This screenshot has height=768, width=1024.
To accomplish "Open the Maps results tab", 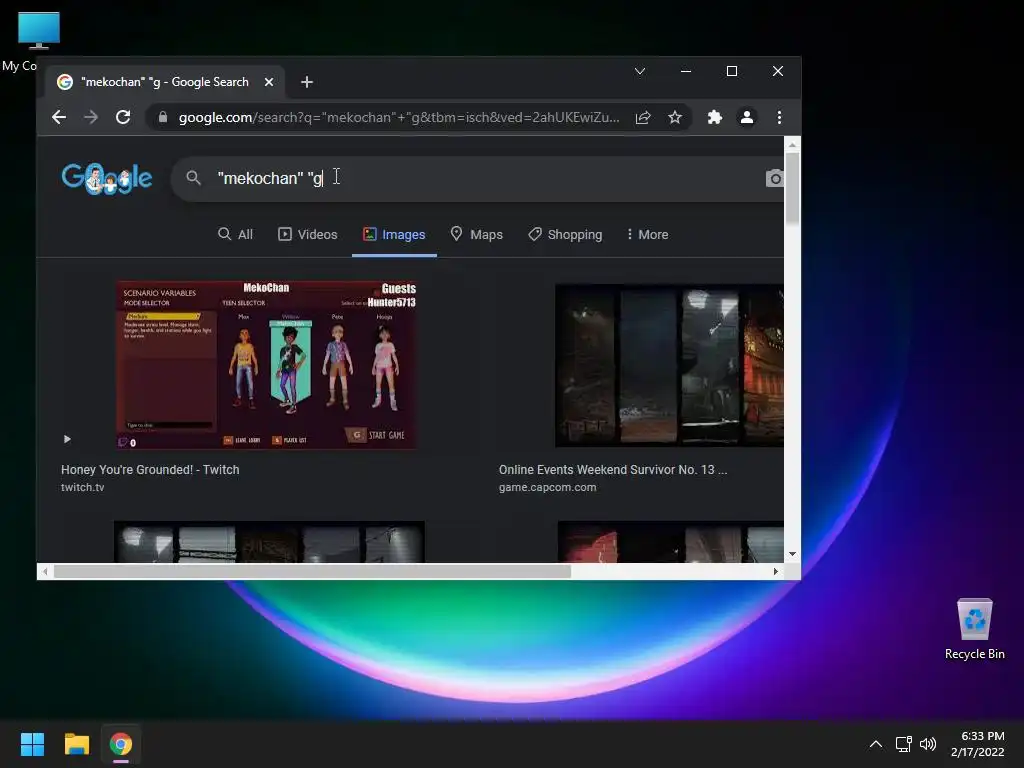I will click(x=477, y=234).
